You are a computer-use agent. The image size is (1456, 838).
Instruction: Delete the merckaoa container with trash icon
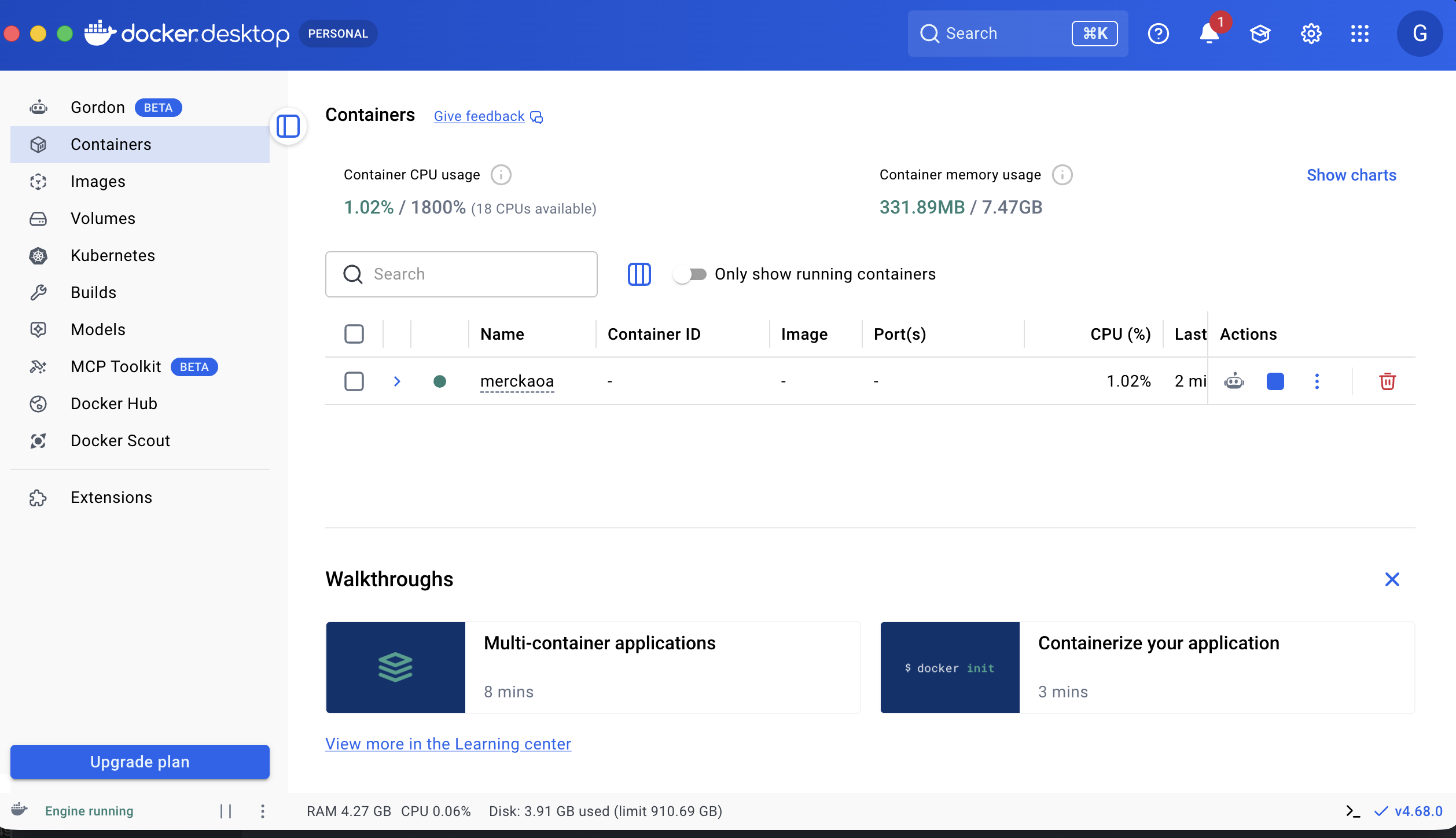coord(1387,381)
